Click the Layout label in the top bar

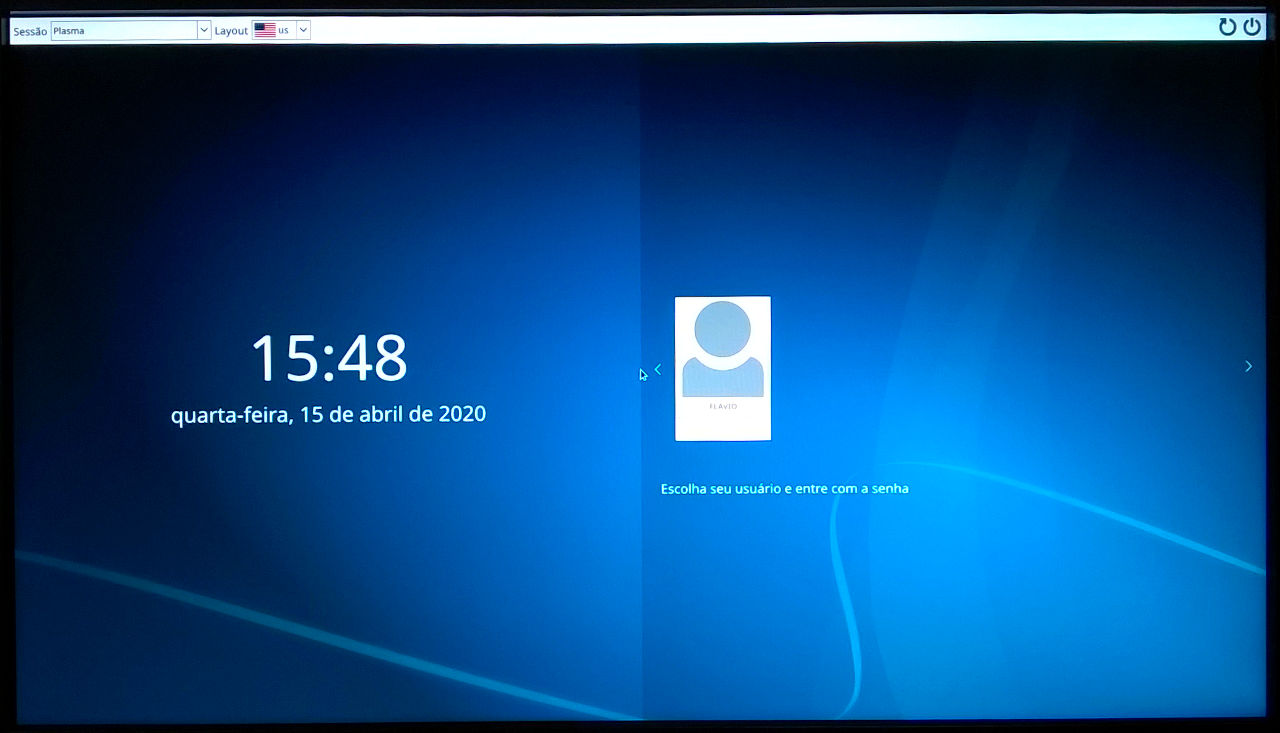coord(230,30)
